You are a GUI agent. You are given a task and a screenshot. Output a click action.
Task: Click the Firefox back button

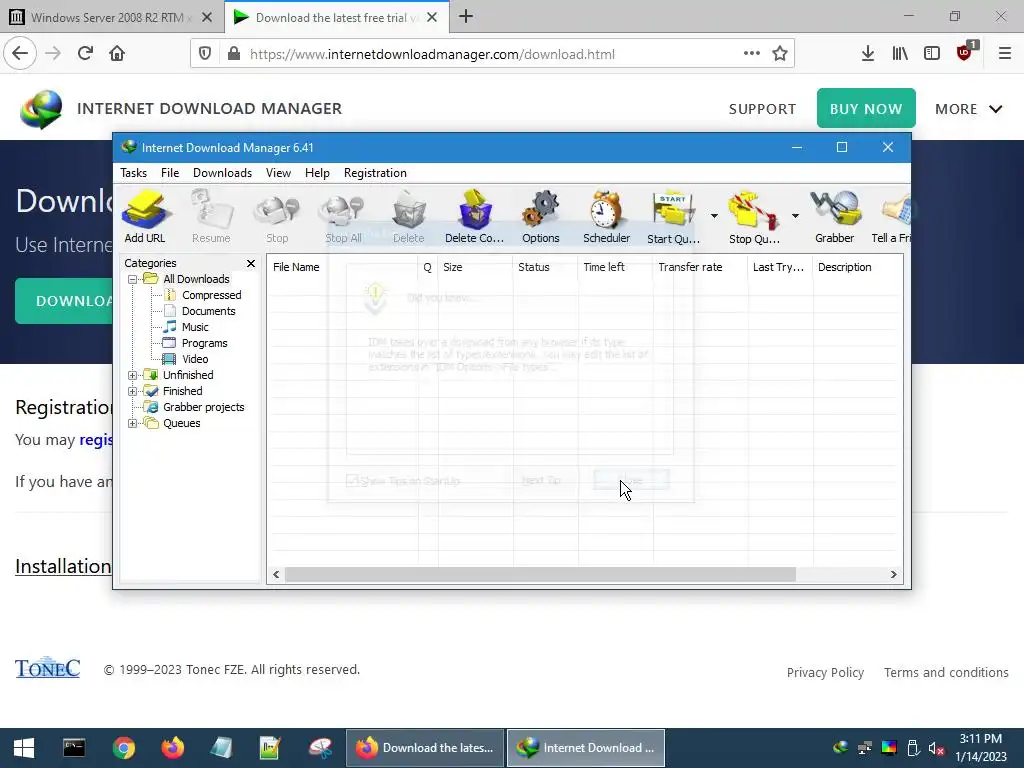[20, 54]
